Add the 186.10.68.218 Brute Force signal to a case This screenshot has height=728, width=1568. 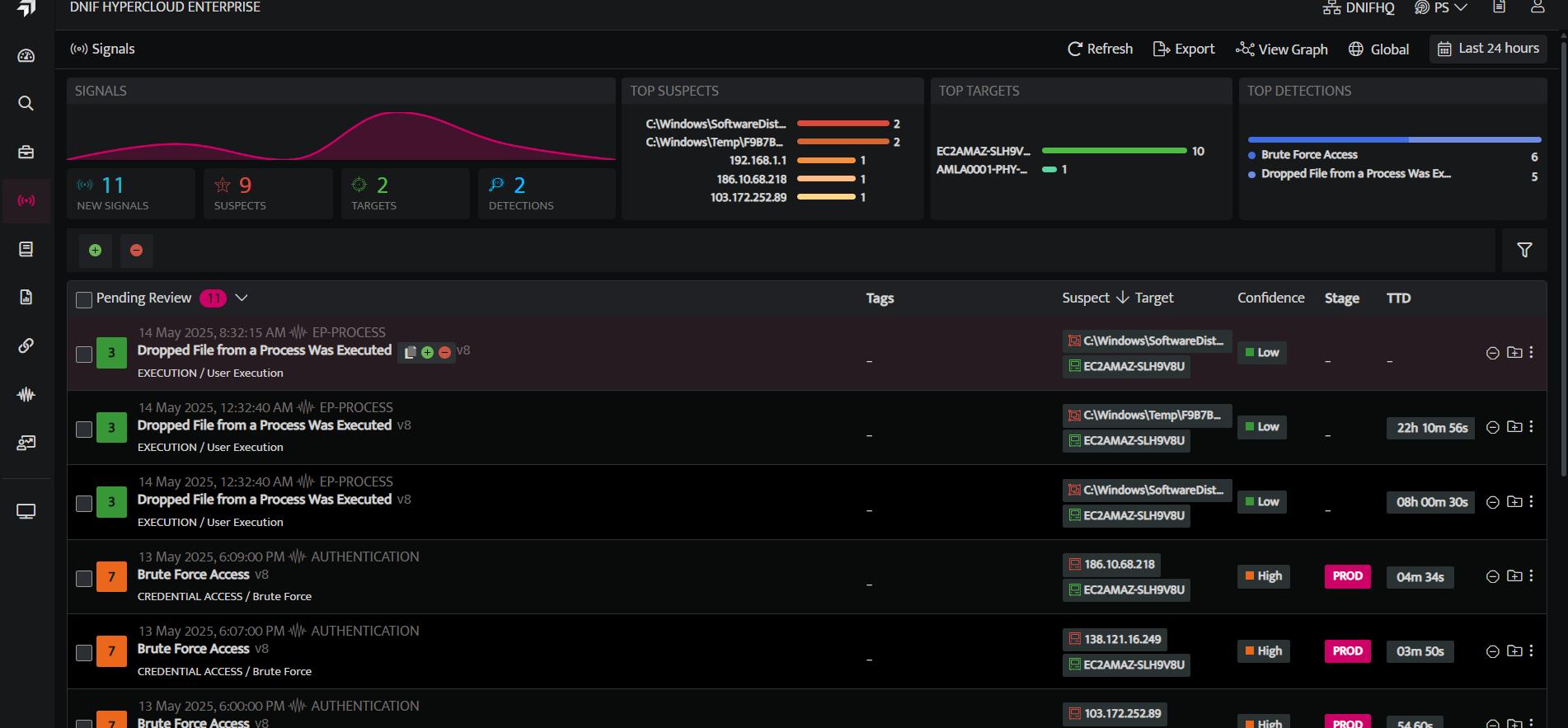1514,576
